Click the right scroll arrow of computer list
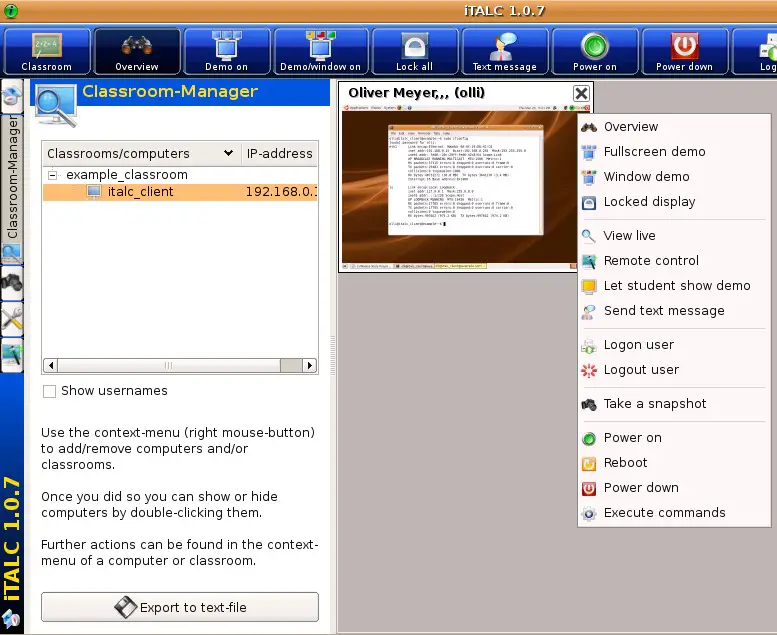 pyautogui.click(x=309, y=366)
